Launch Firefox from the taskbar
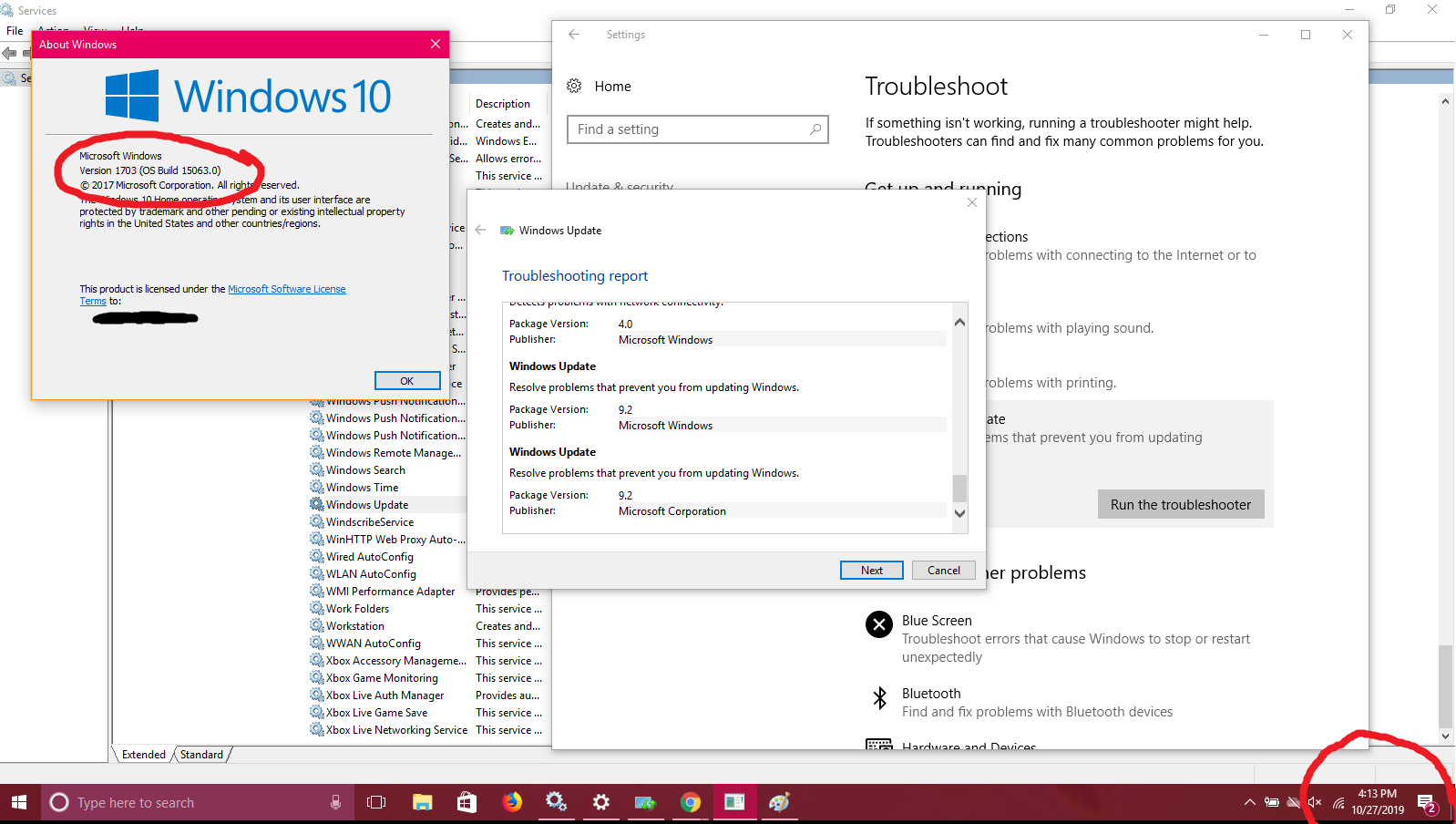1456x824 pixels. coord(512,802)
